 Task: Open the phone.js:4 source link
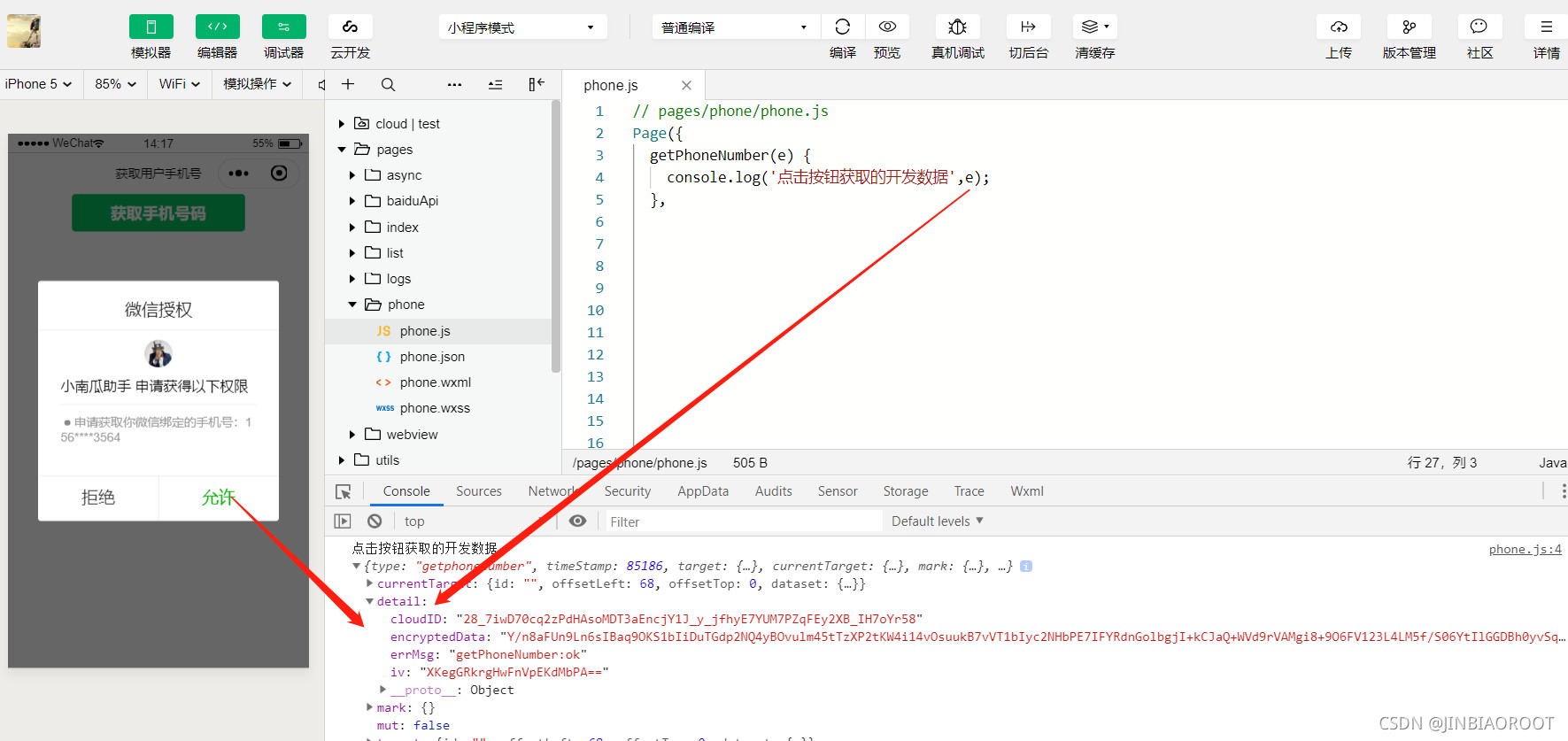tap(1525, 550)
